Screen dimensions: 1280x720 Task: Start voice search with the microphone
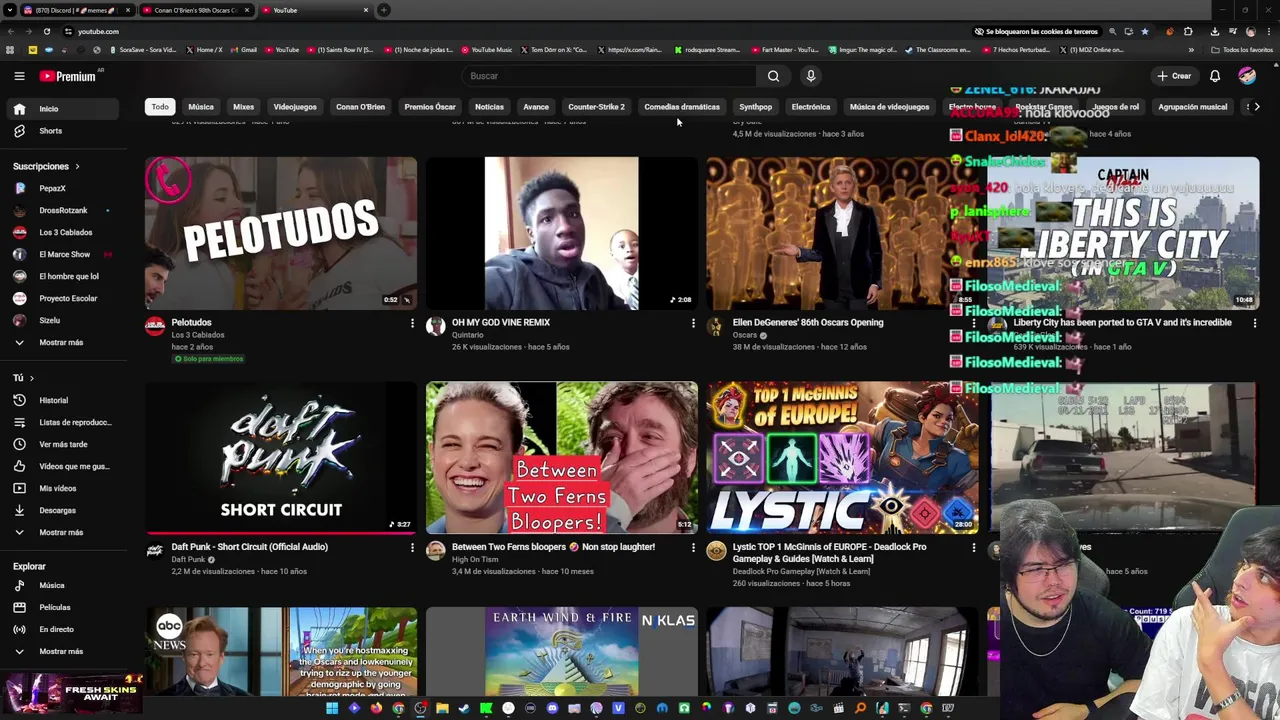coord(811,76)
